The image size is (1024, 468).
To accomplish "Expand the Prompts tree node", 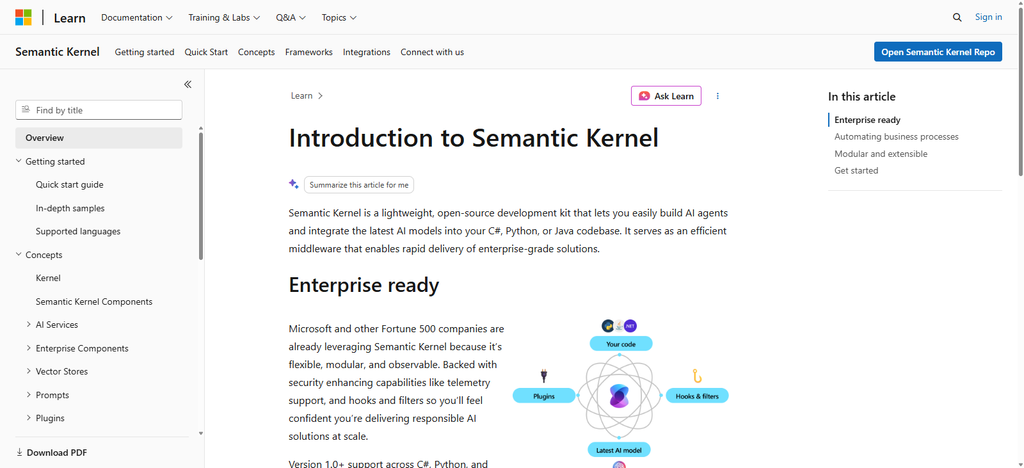I will point(29,395).
